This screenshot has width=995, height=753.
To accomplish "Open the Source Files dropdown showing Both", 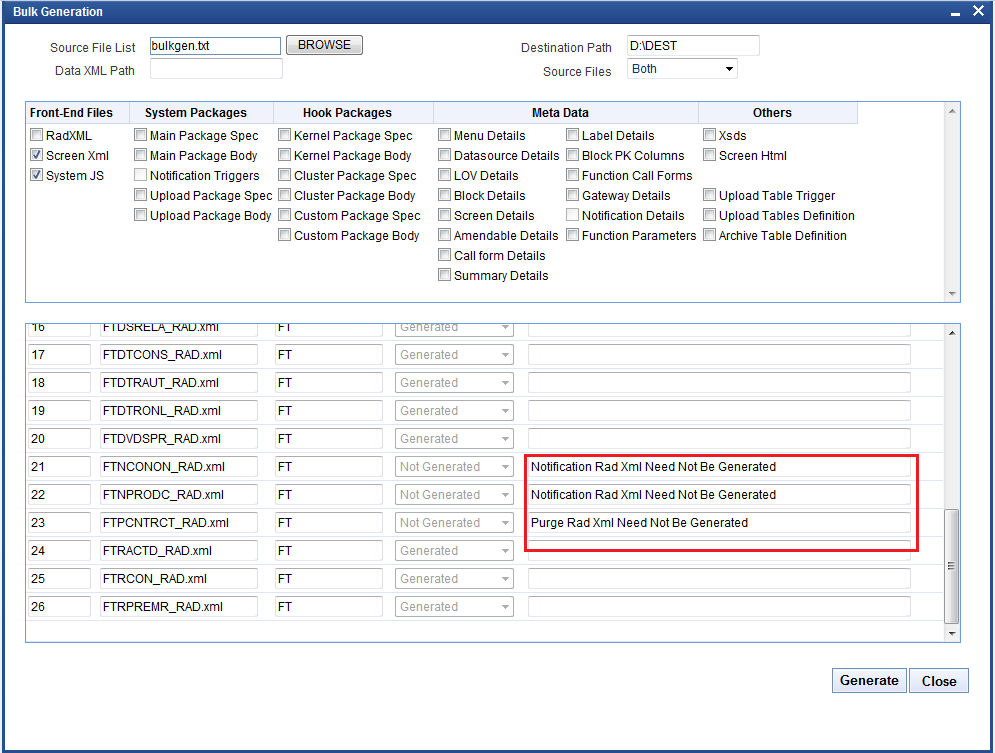I will click(682, 69).
